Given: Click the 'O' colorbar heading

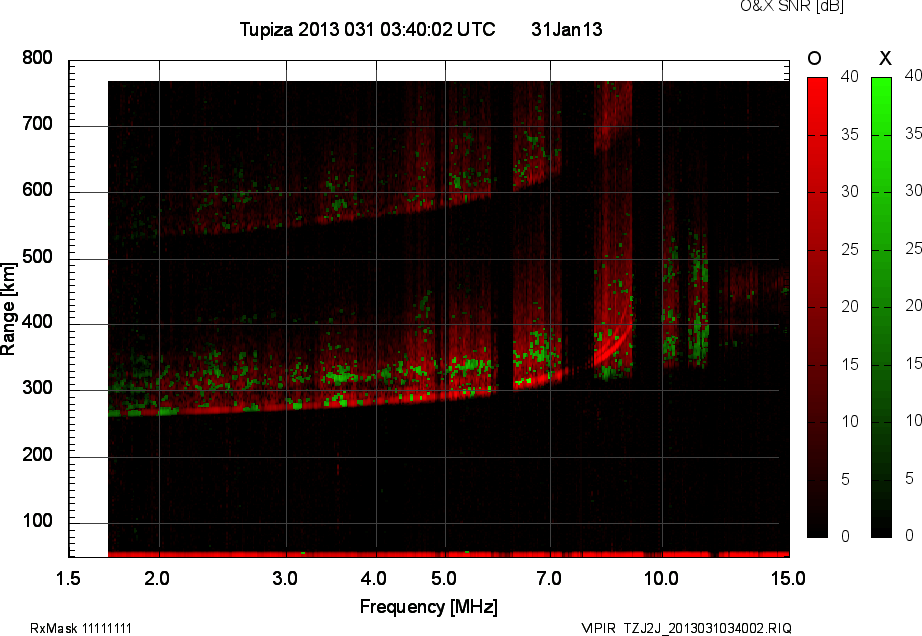Looking at the screenshot, I should (x=814, y=58).
